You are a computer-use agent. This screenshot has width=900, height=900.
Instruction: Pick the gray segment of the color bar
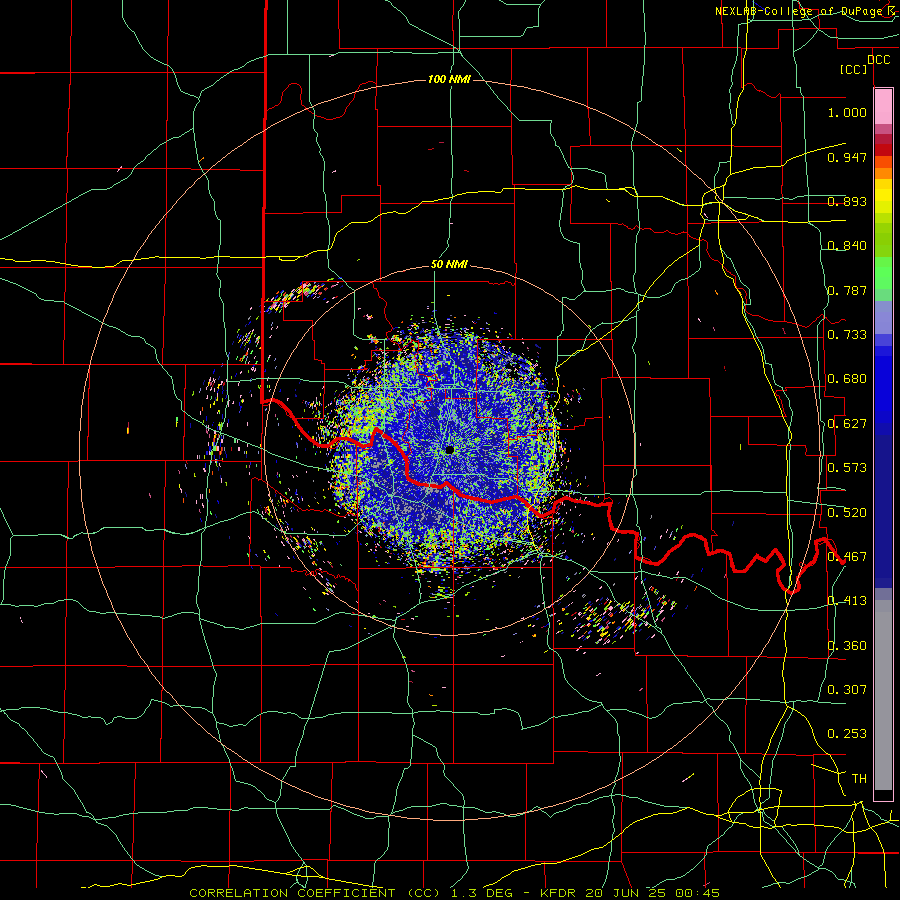[883, 695]
